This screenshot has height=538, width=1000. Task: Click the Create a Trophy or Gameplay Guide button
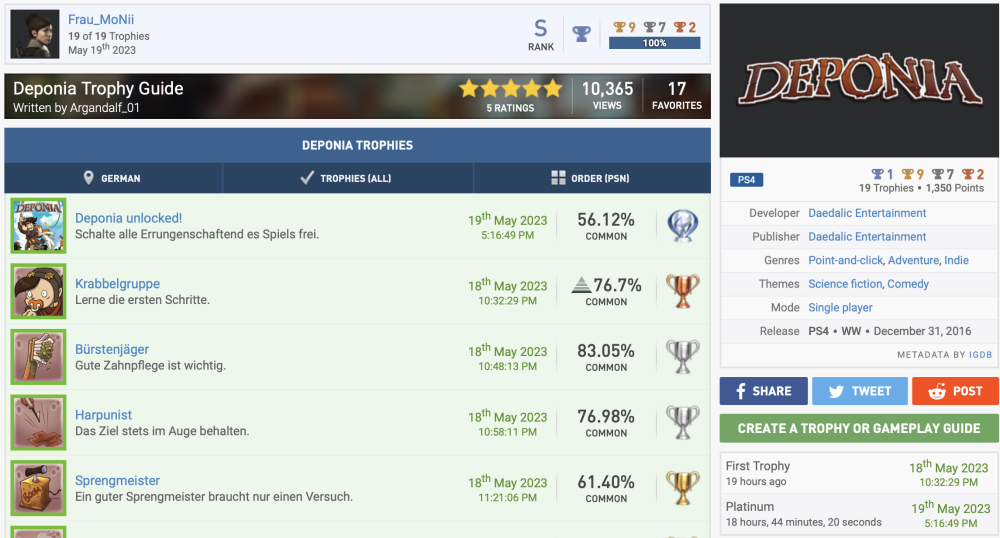tap(859, 428)
